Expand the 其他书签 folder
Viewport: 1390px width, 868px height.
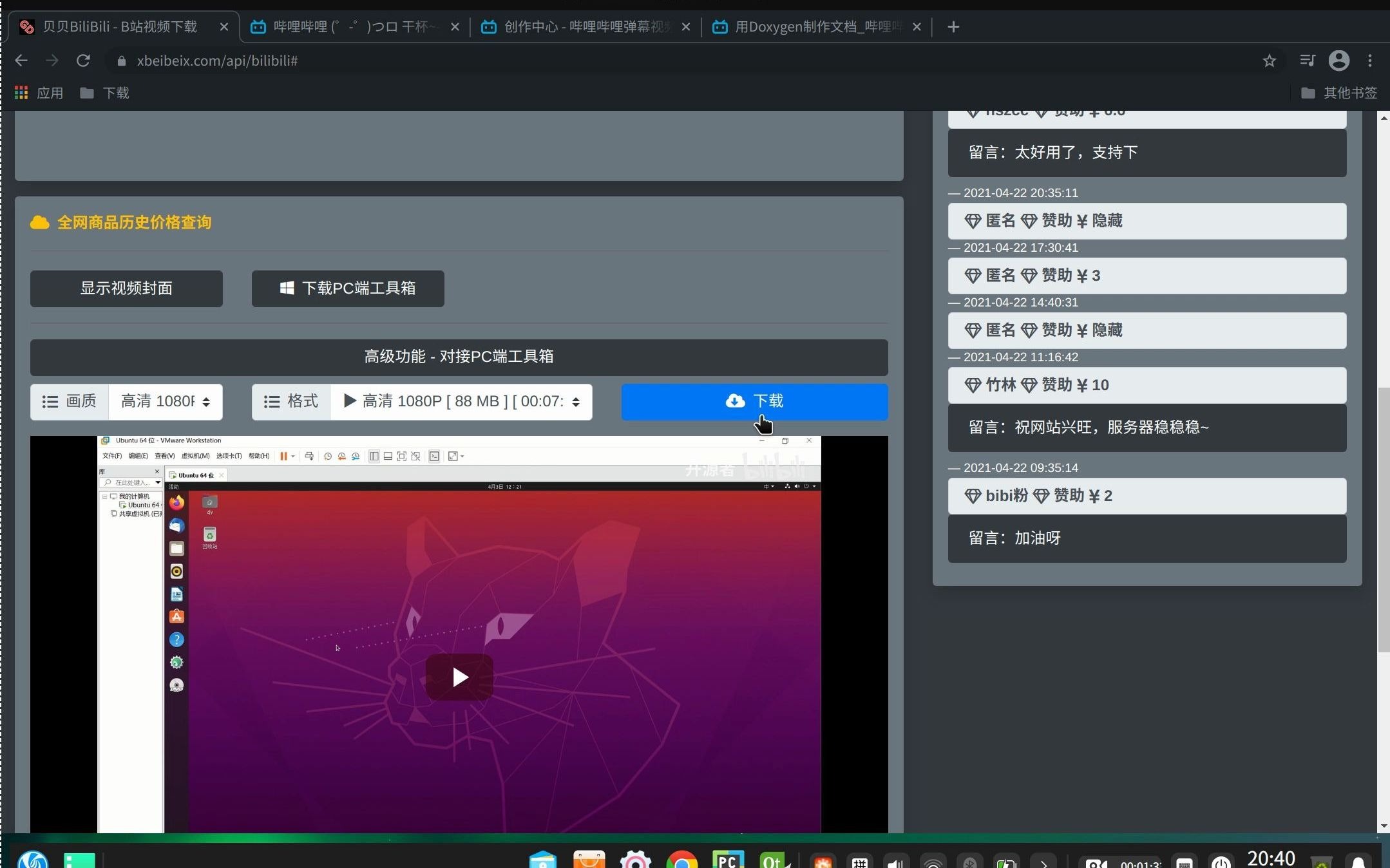pyautogui.click(x=1338, y=93)
